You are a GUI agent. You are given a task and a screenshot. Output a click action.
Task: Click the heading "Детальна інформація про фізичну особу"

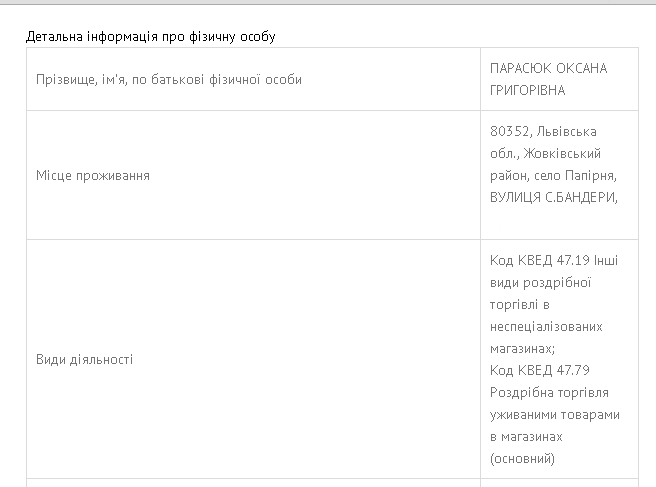click(x=150, y=37)
